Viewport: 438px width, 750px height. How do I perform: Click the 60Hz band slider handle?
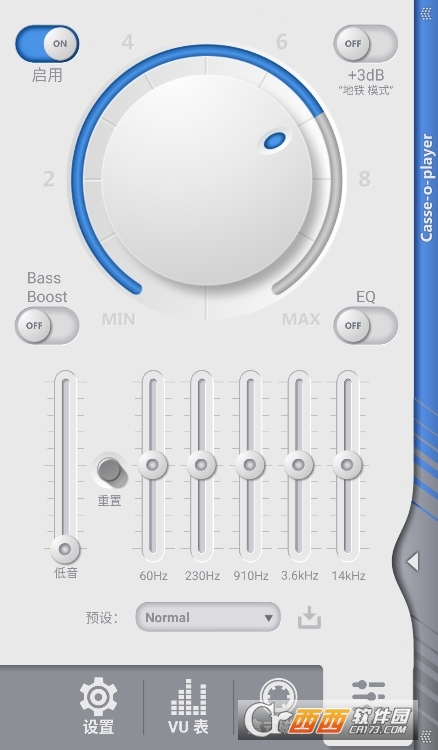point(153,464)
